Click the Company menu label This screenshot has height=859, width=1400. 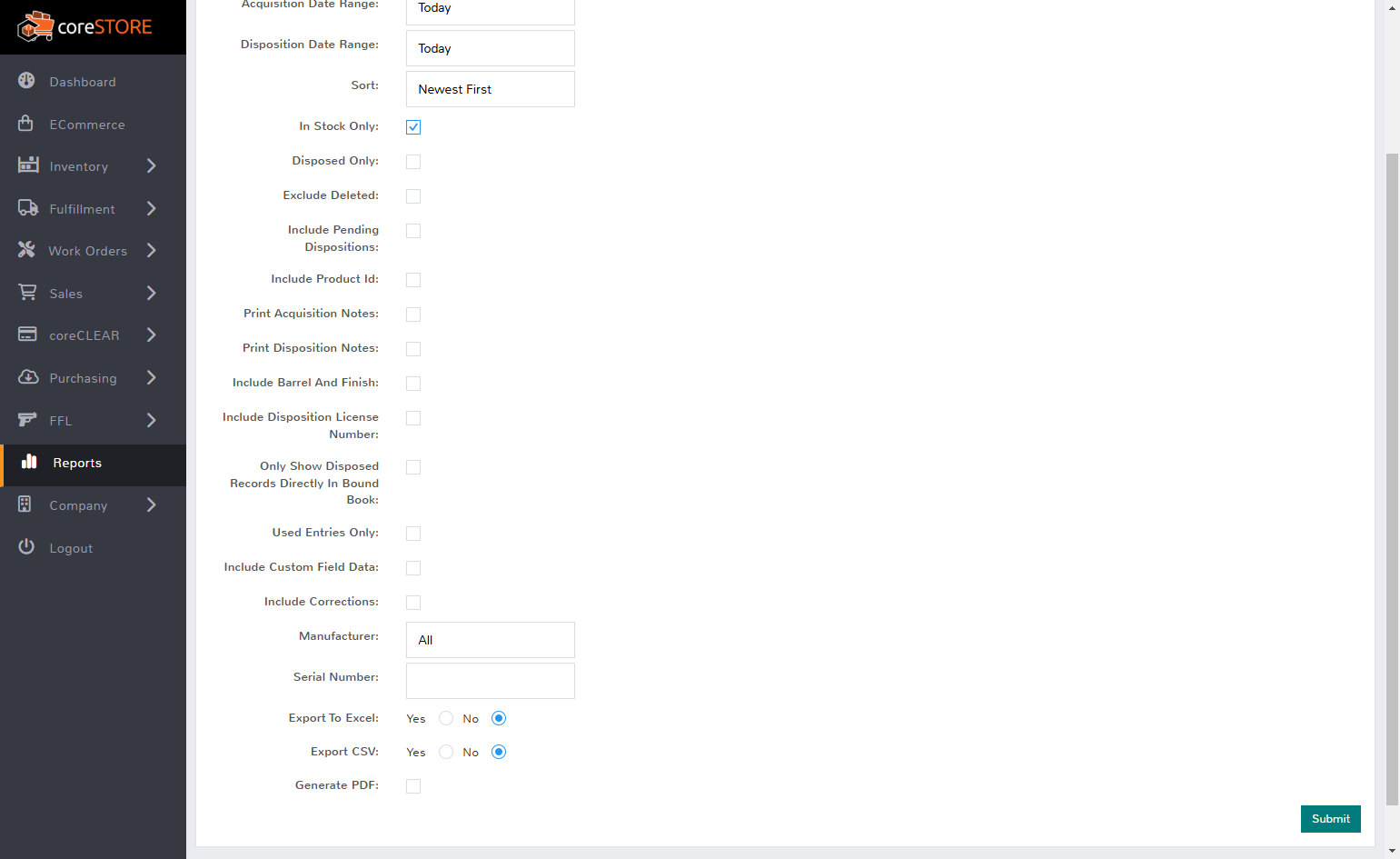78,505
